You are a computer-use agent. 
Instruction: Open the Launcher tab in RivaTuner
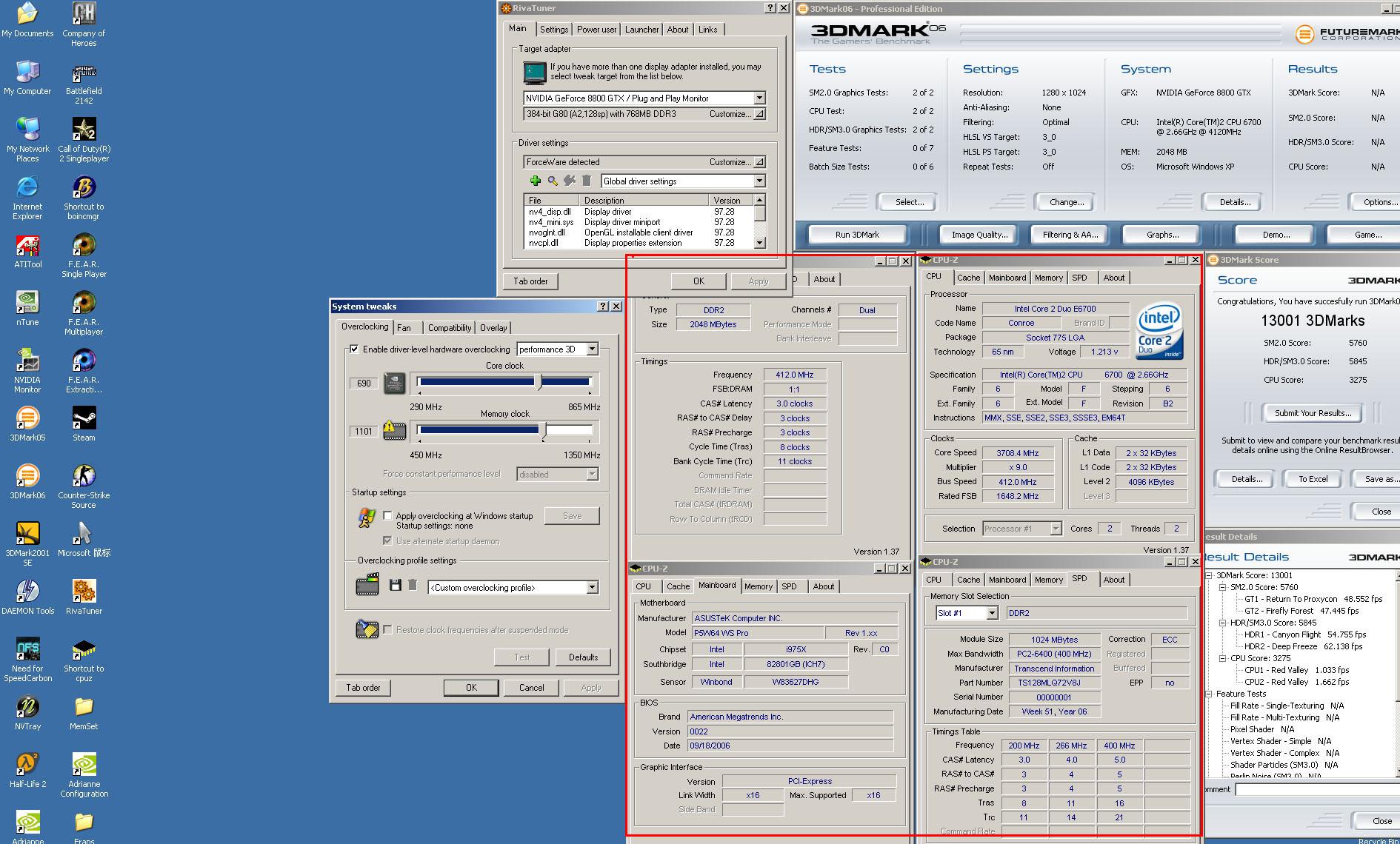coord(641,30)
